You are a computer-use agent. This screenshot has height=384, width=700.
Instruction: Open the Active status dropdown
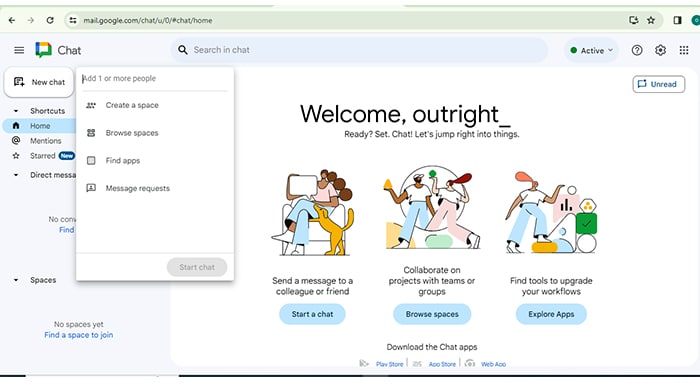(x=592, y=50)
